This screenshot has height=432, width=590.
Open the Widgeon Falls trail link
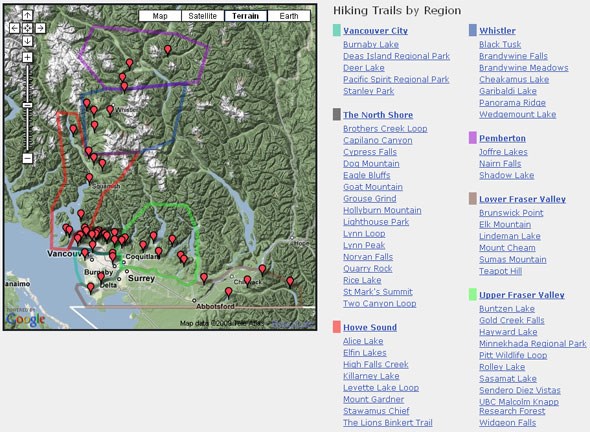coord(508,423)
